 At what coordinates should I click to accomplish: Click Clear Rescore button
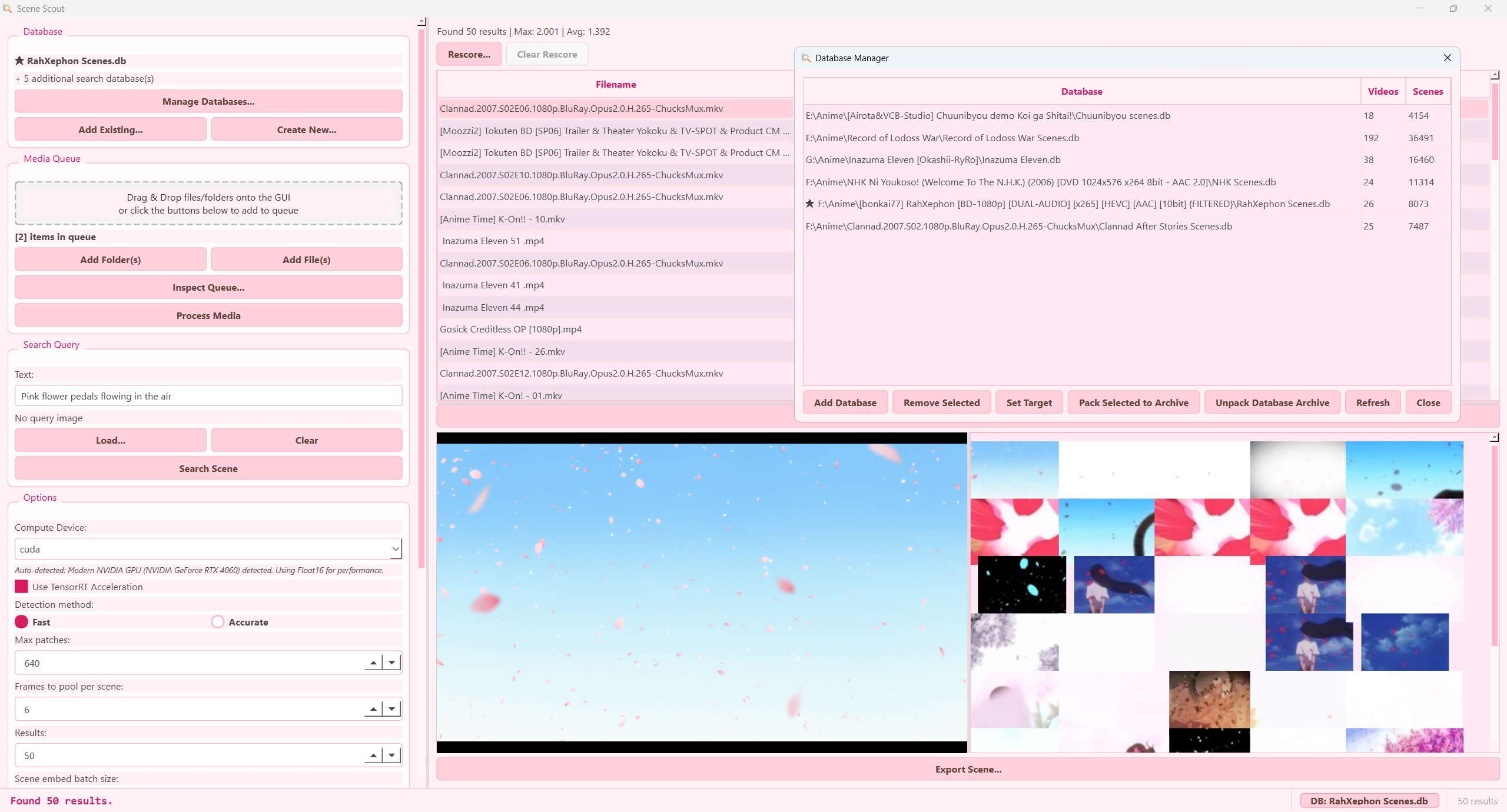[547, 54]
